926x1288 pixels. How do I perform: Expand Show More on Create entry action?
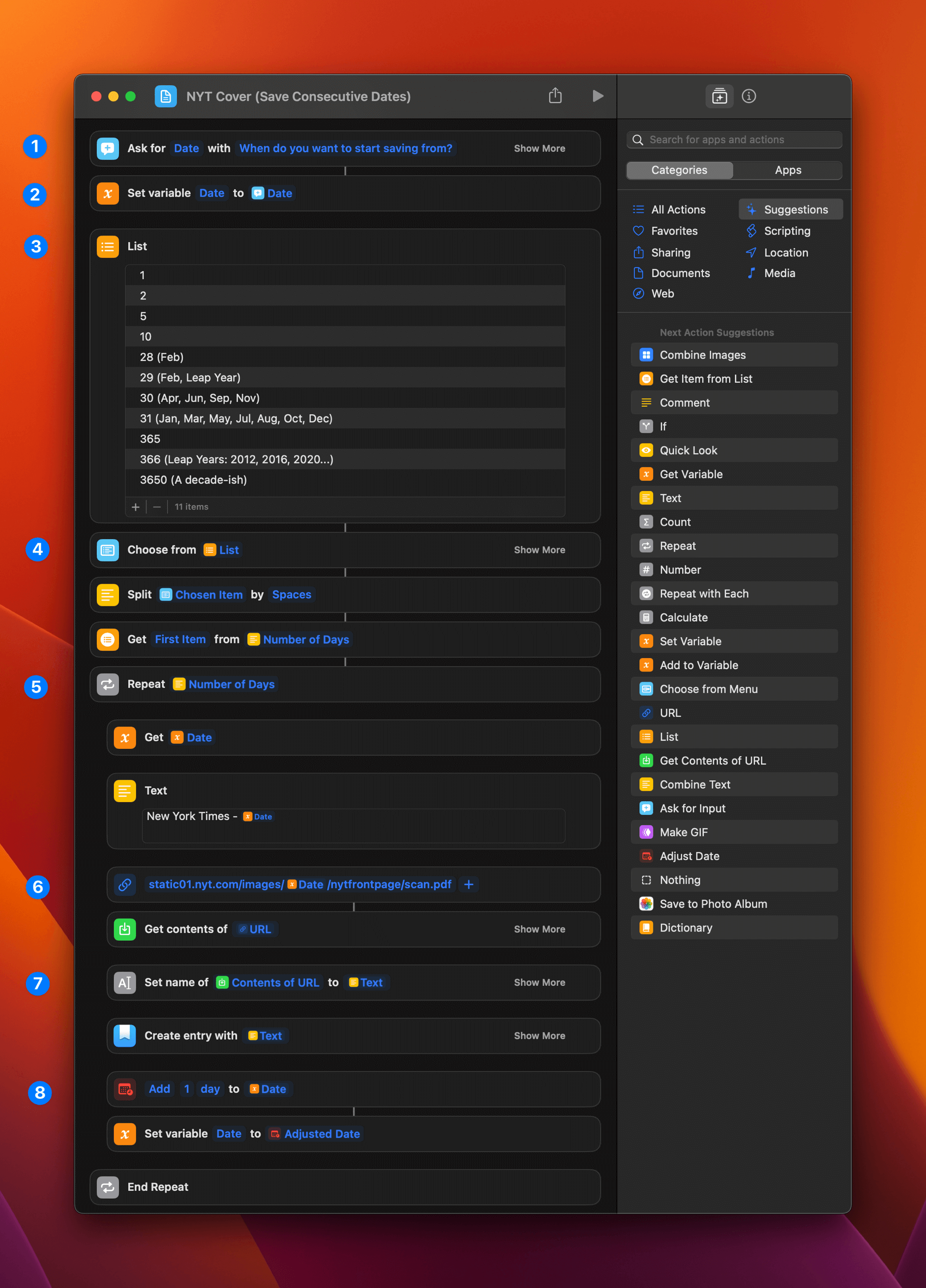(539, 1035)
